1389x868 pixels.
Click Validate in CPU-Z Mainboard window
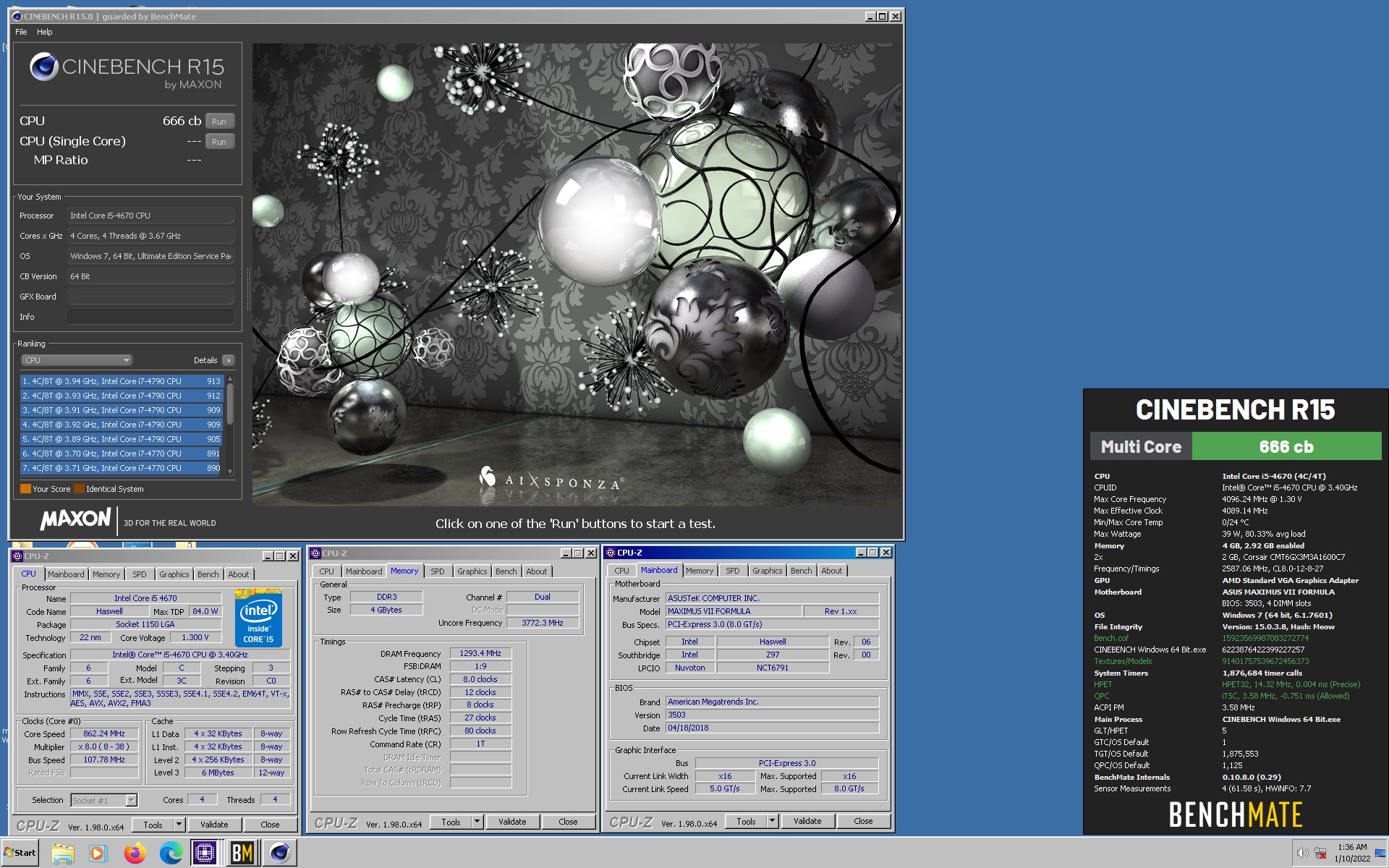tap(807, 821)
